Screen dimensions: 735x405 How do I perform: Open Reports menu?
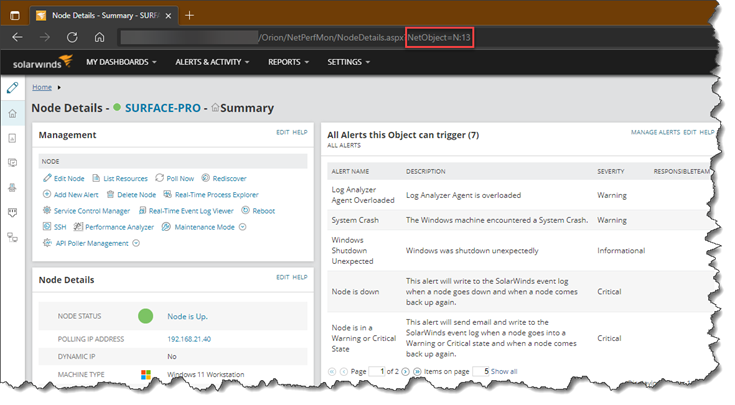pyautogui.click(x=288, y=62)
